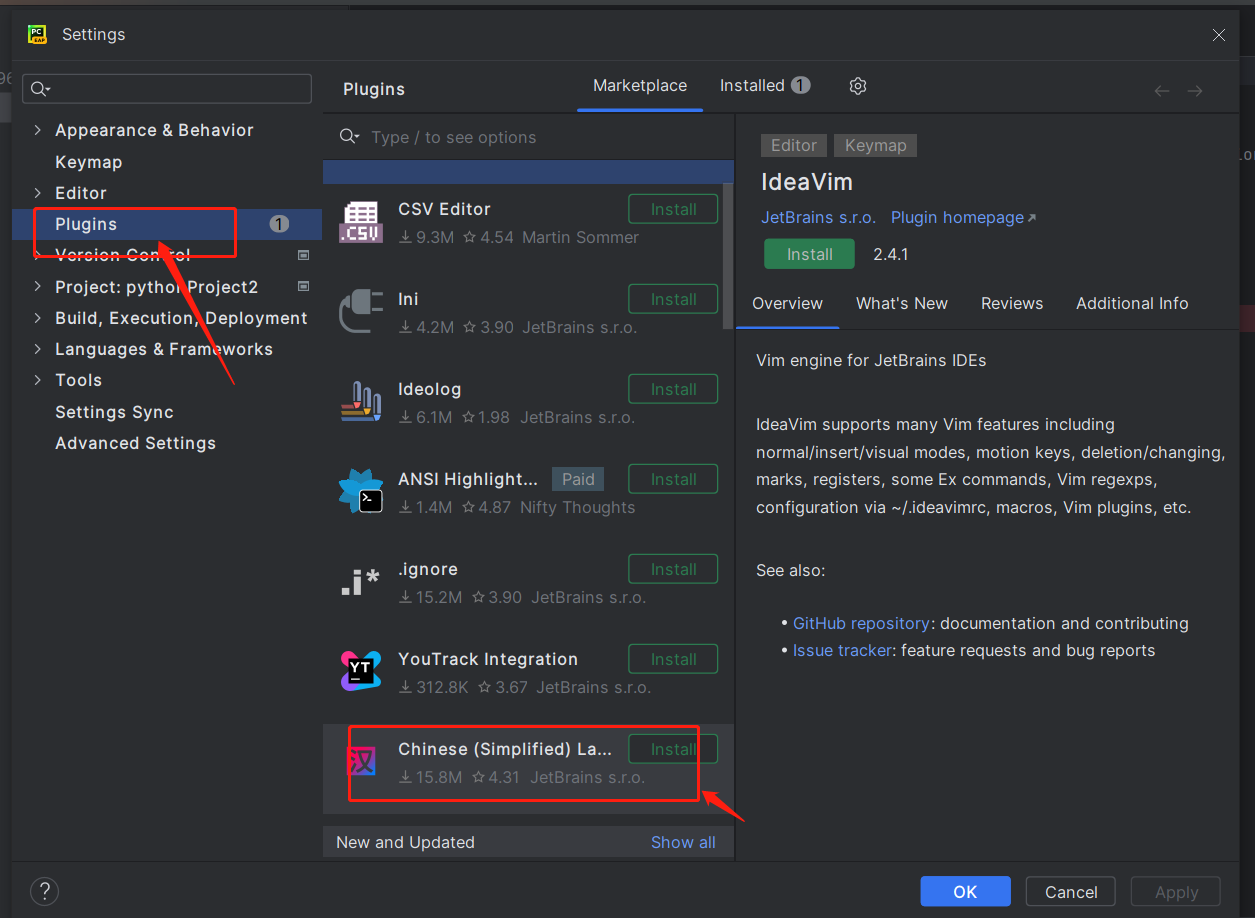
Task: Install the .ignore plugin
Action: 673,569
